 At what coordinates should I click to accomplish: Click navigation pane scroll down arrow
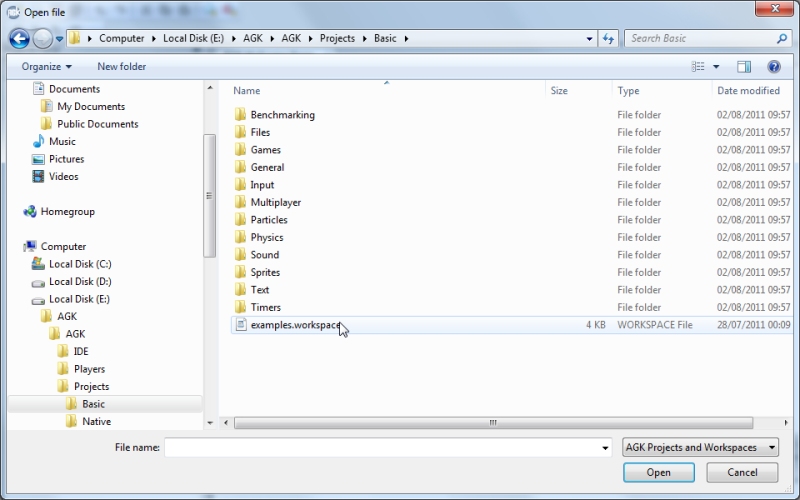[x=210, y=423]
